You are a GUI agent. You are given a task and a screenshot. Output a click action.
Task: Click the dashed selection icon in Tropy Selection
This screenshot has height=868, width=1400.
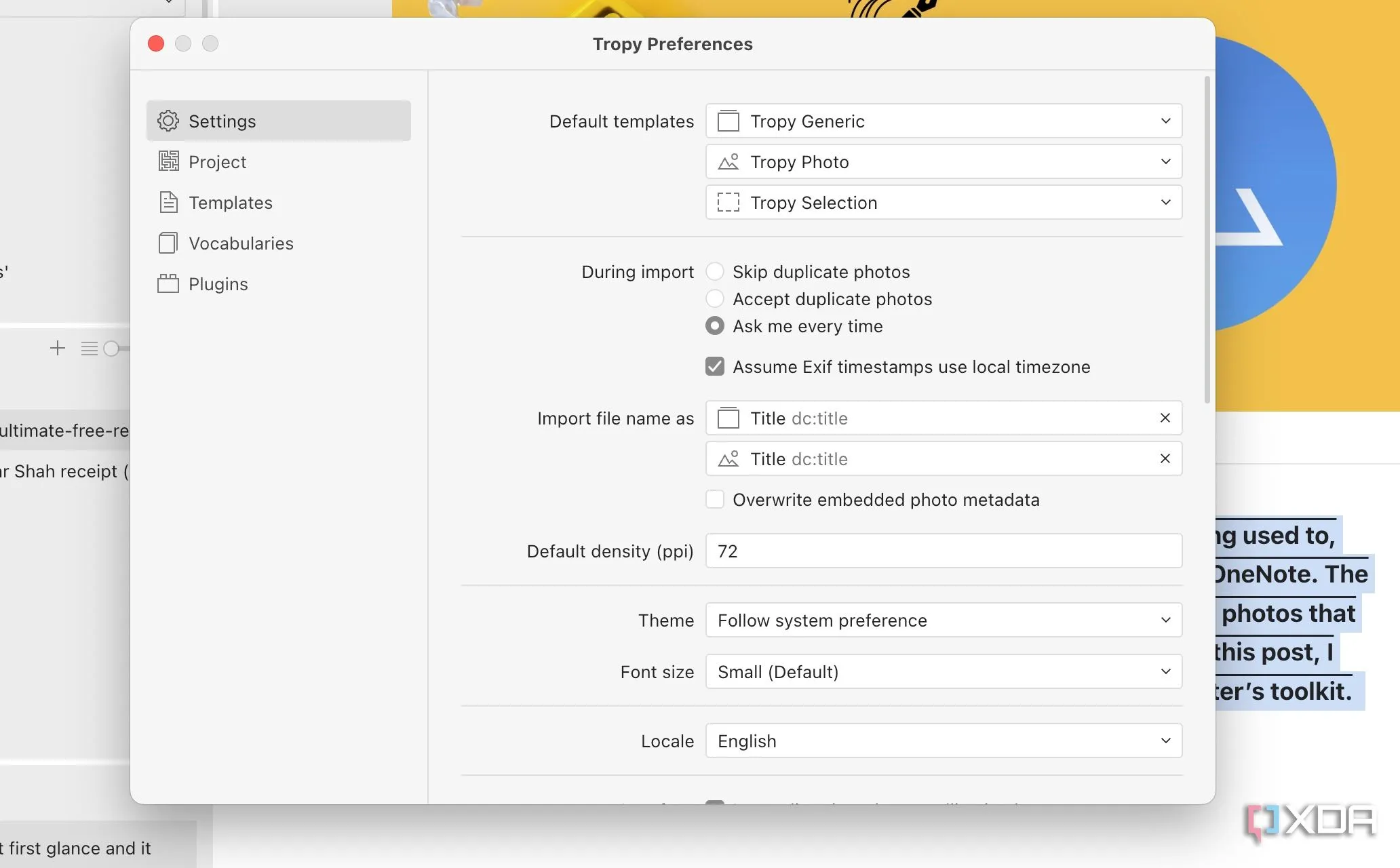point(728,202)
